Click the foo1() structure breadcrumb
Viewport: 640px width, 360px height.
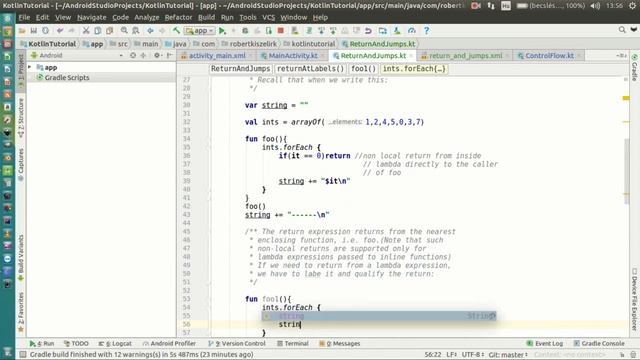pyautogui.click(x=363, y=69)
